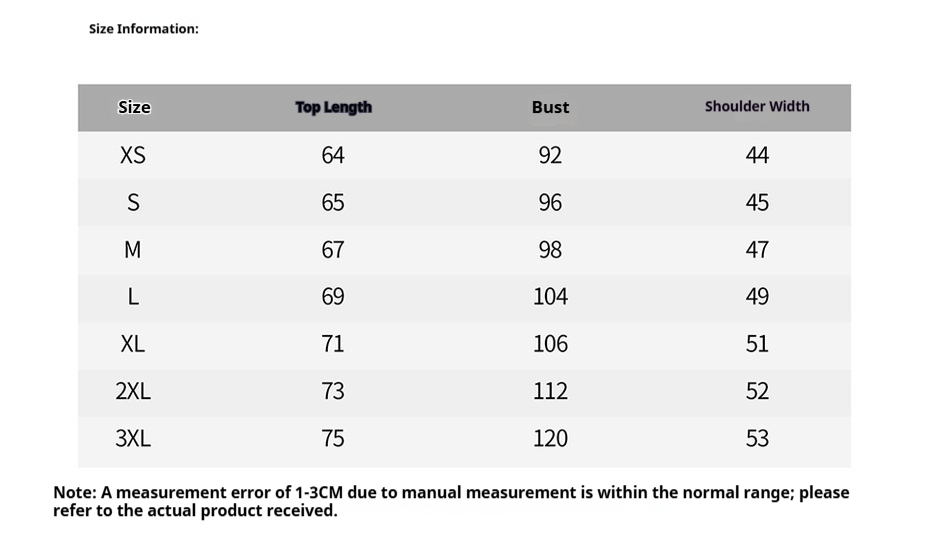Click the M size row label
The height and width of the screenshot is (553, 927).
pyautogui.click(x=133, y=250)
